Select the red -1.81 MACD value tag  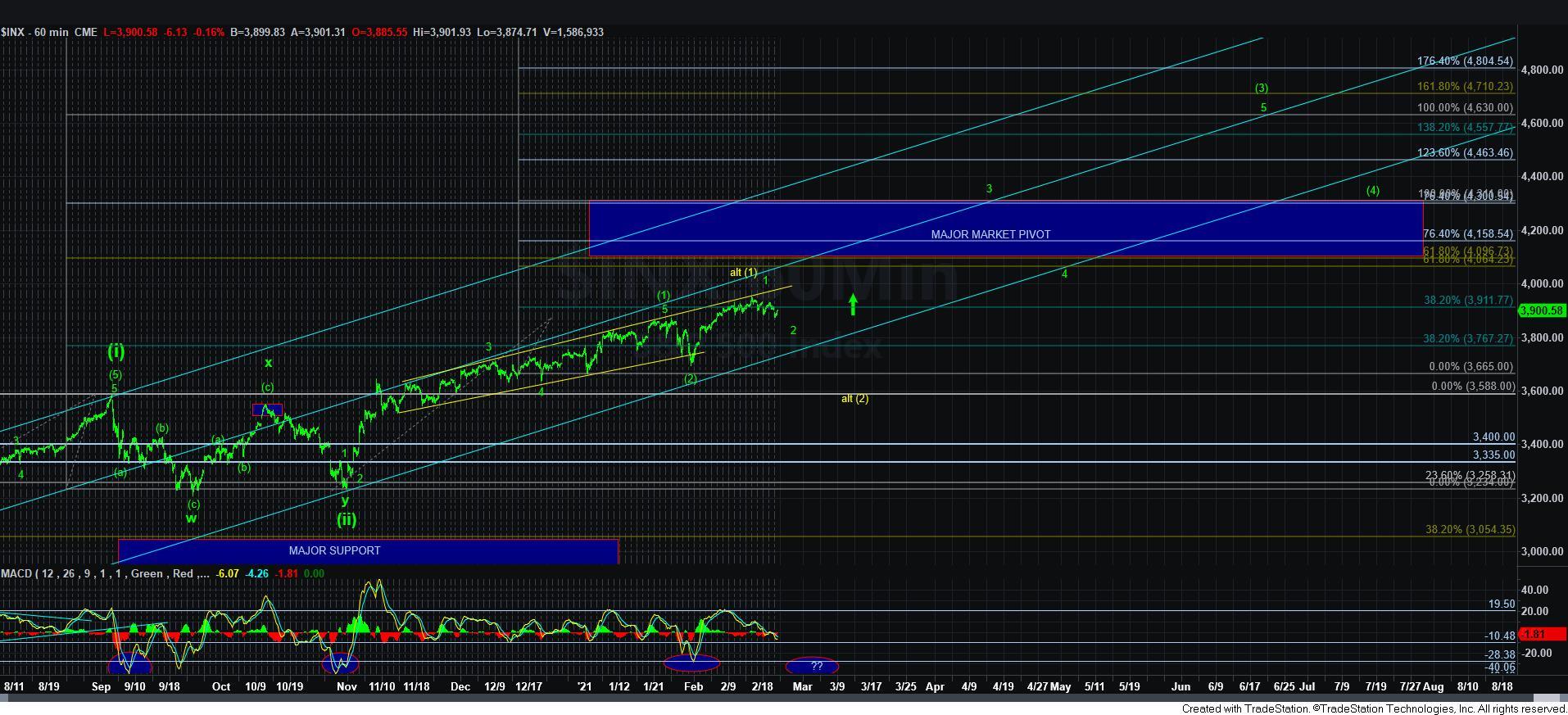1542,634
